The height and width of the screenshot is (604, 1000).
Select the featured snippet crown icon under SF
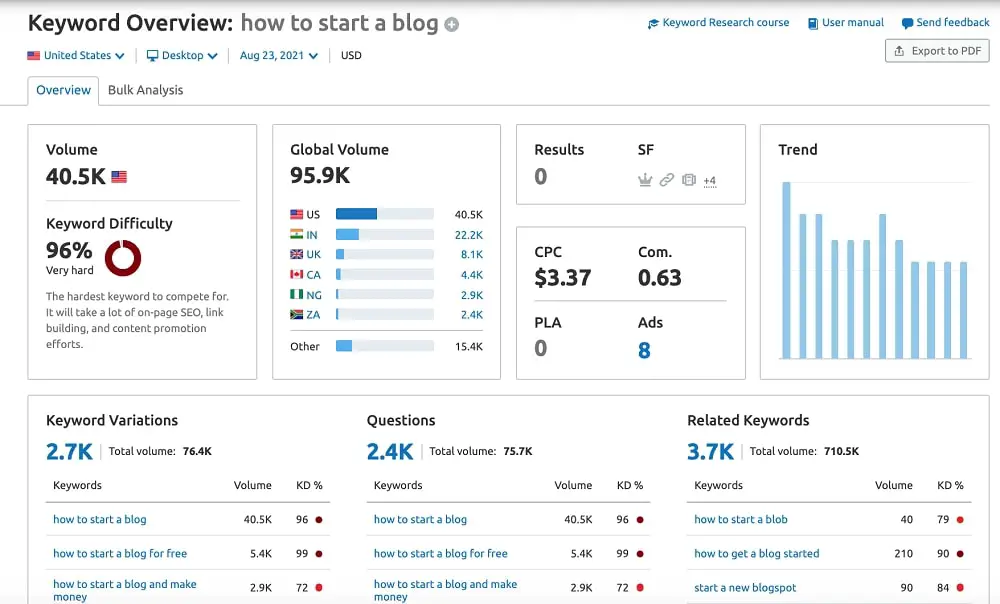pos(645,180)
